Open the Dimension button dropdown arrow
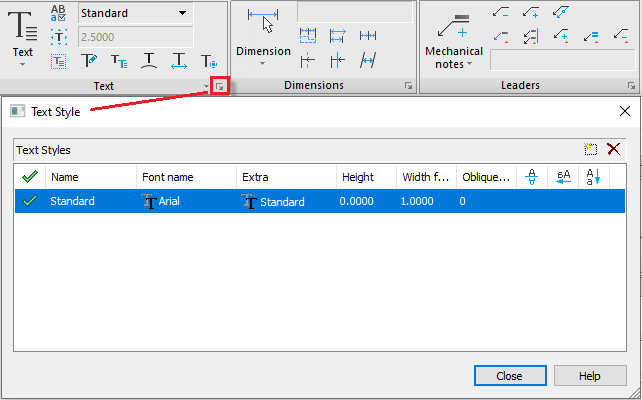Image resolution: width=642 pixels, height=400 pixels. click(x=263, y=63)
